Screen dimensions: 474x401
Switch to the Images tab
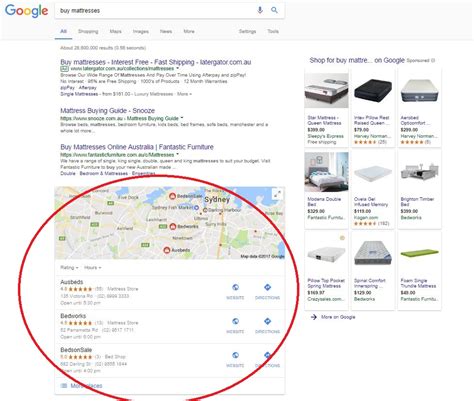click(x=141, y=31)
